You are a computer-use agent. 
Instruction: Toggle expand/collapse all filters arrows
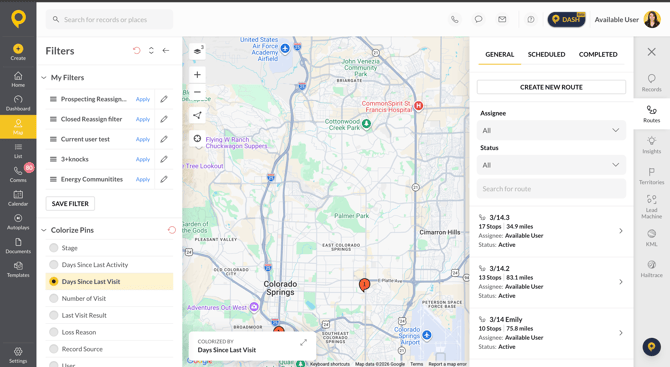151,50
